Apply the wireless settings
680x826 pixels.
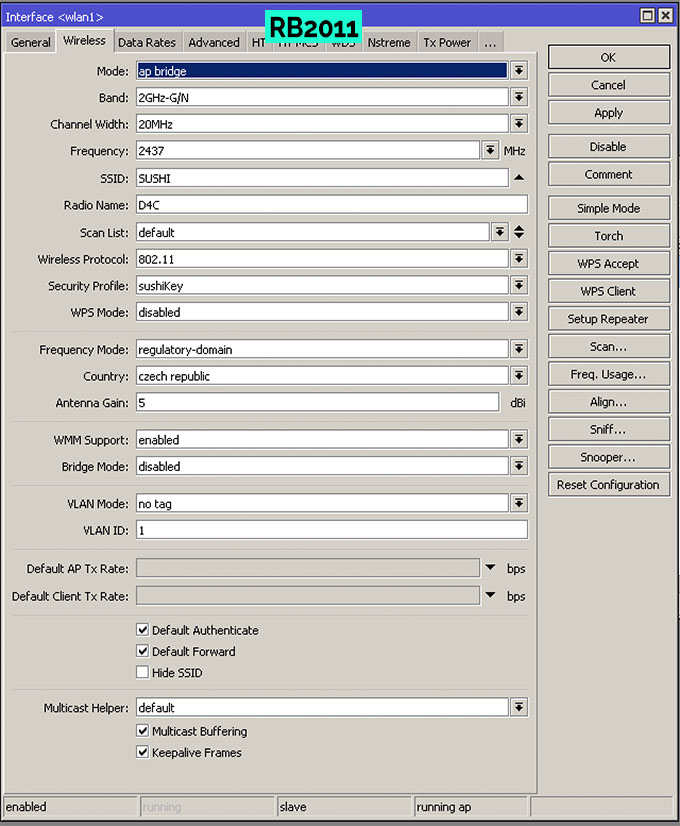[x=608, y=112]
